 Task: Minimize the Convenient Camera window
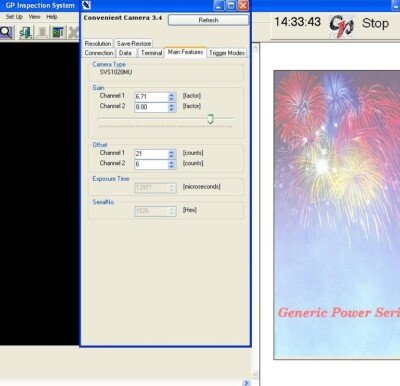click(219, 5)
